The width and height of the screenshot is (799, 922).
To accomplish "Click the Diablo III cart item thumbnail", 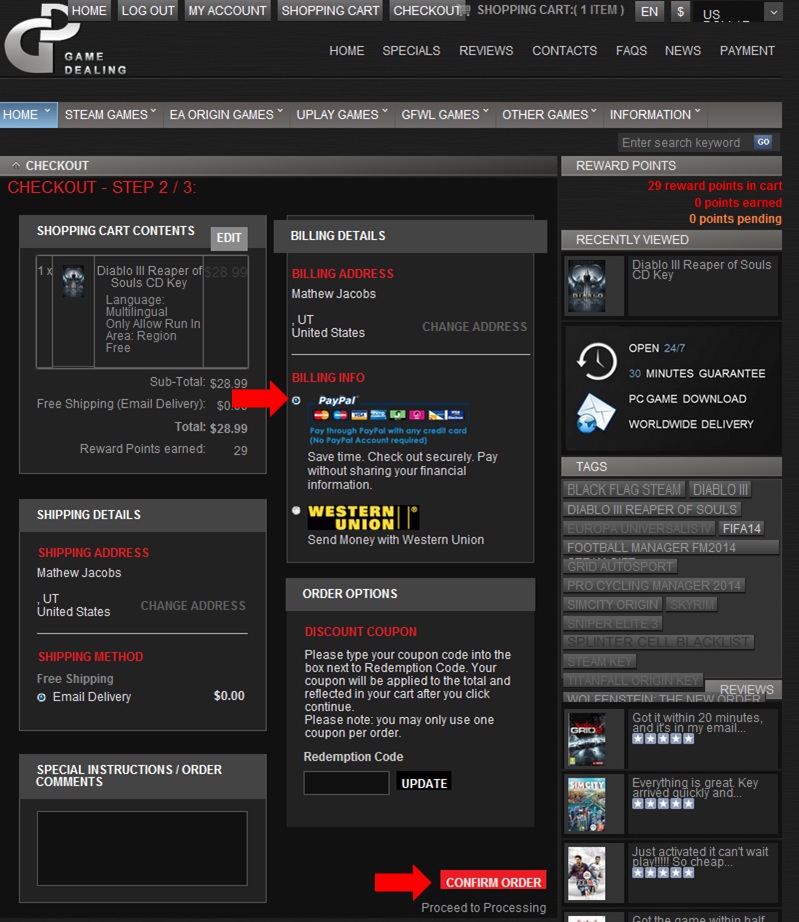I will click(x=73, y=282).
